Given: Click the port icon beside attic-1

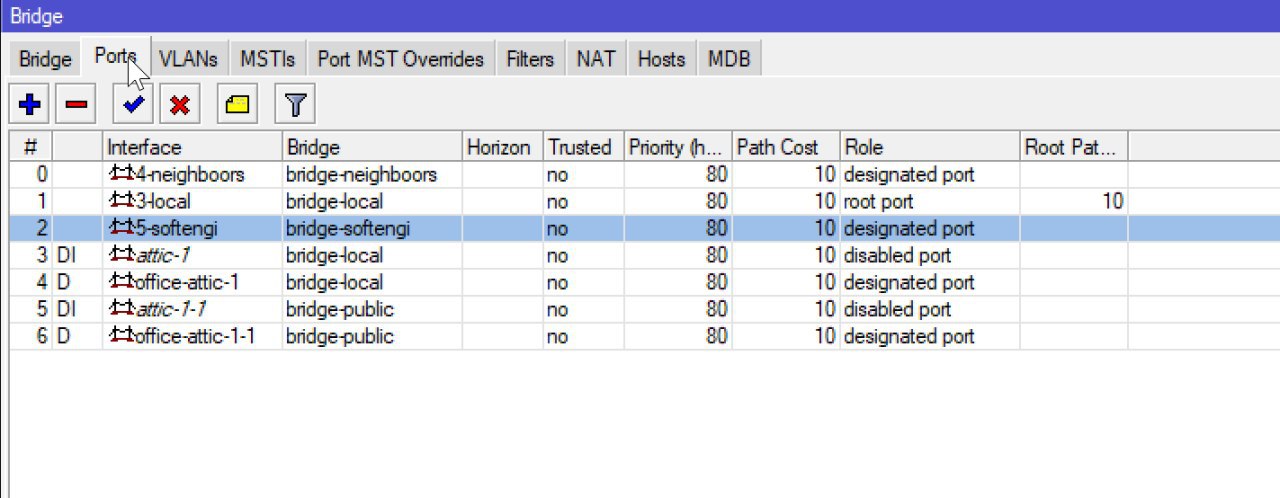Looking at the screenshot, I should 122,255.
